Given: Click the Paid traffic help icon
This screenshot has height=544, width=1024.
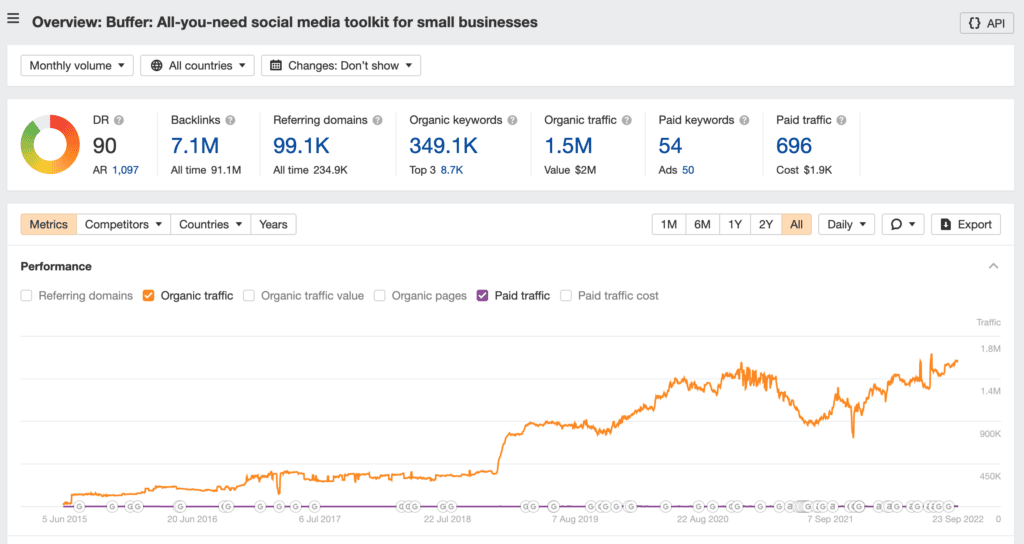Looking at the screenshot, I should pyautogui.click(x=841, y=120).
